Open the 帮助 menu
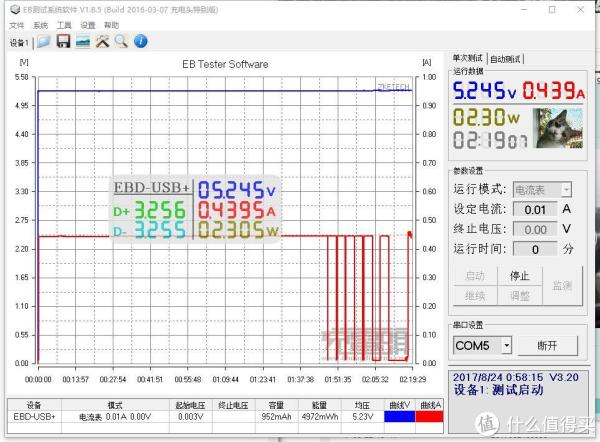Image resolution: width=600 pixels, height=442 pixels. coord(111,25)
